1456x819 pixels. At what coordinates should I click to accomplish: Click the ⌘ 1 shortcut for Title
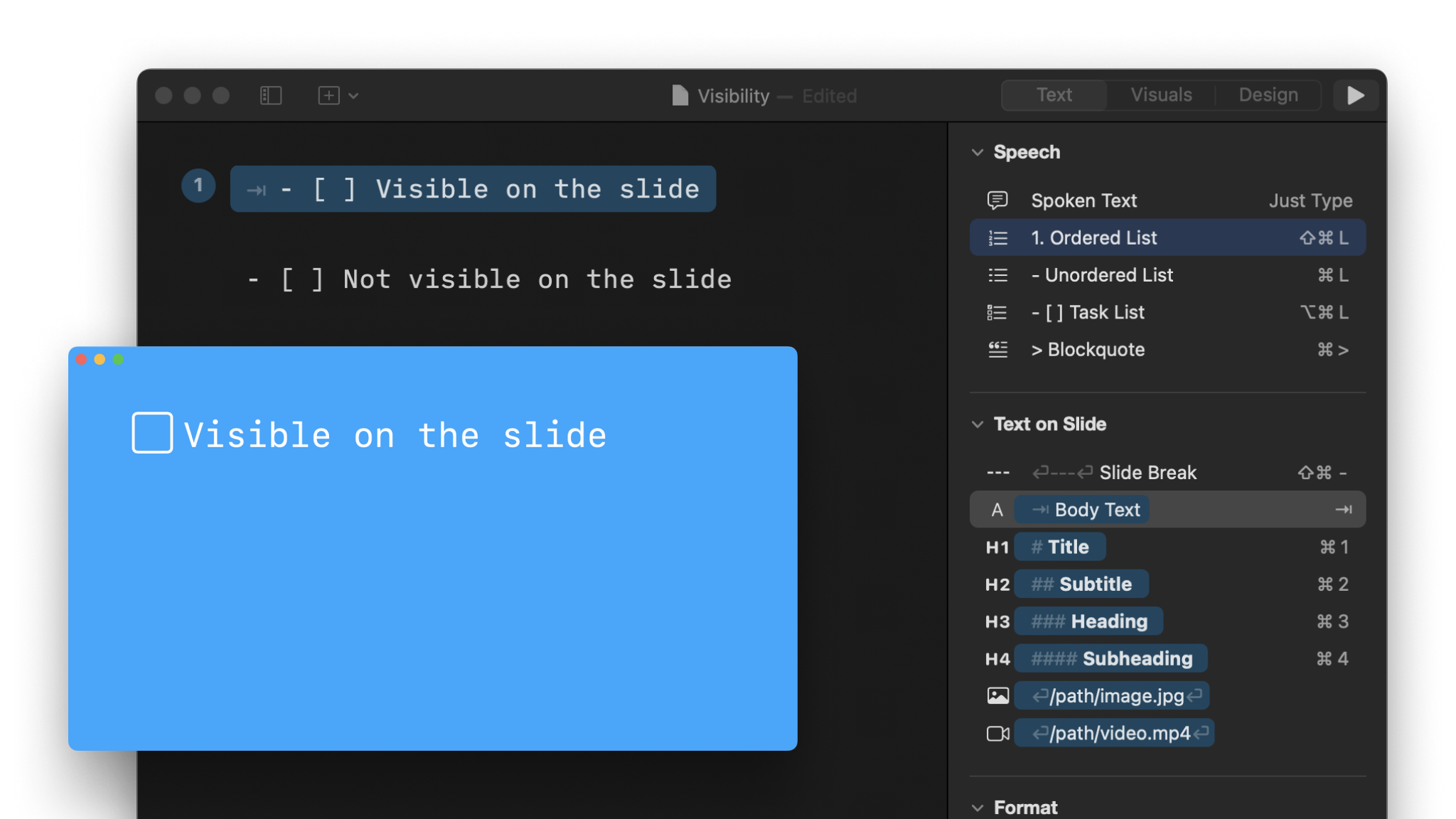coord(1334,547)
